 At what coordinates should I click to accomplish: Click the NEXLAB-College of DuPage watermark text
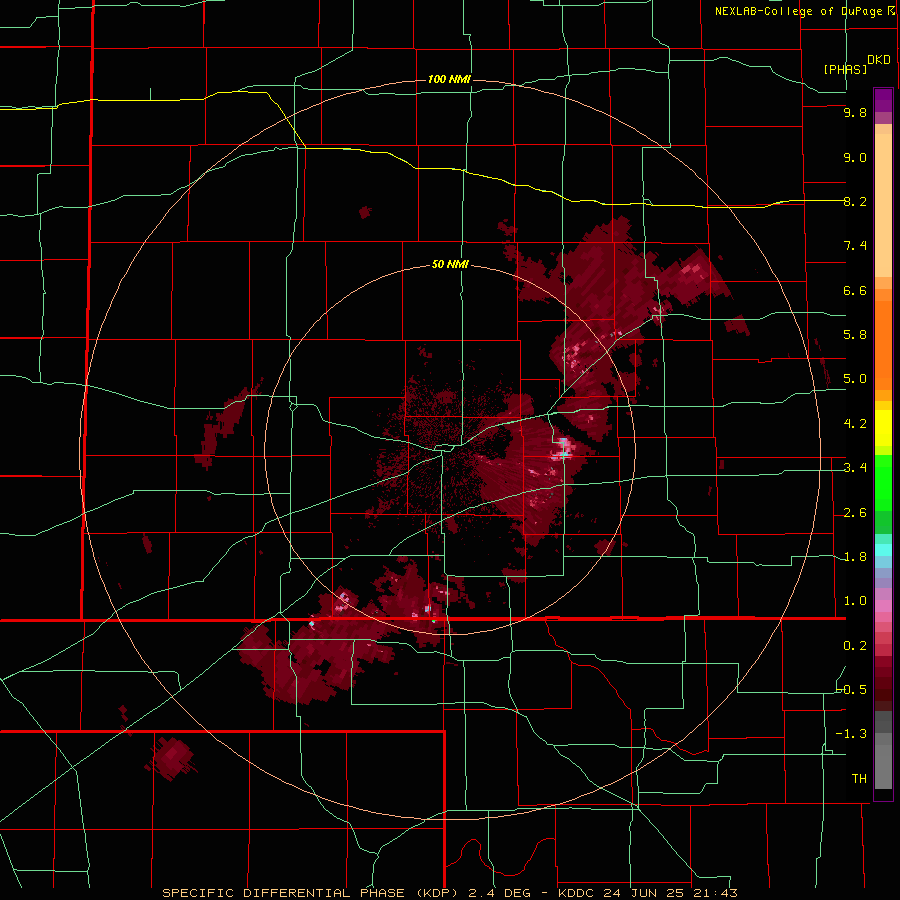click(805, 11)
